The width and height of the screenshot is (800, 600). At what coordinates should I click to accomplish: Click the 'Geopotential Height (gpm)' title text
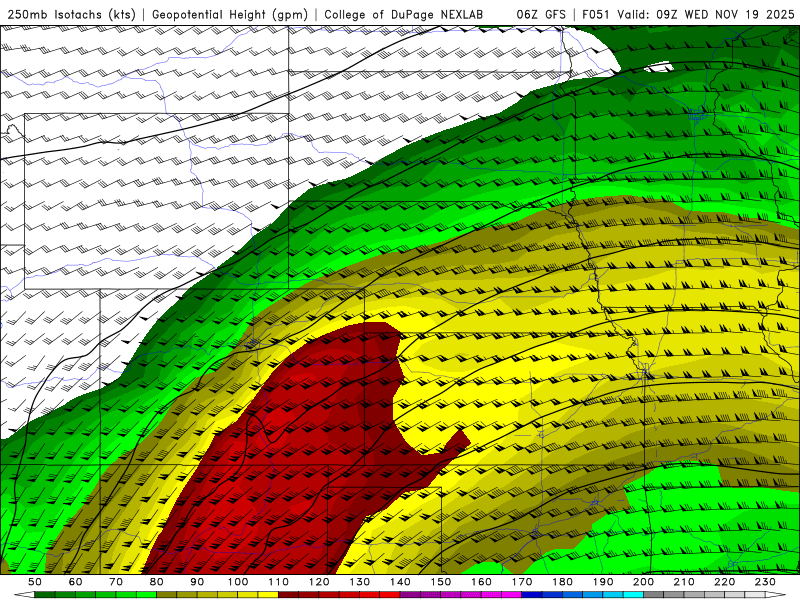(230, 14)
